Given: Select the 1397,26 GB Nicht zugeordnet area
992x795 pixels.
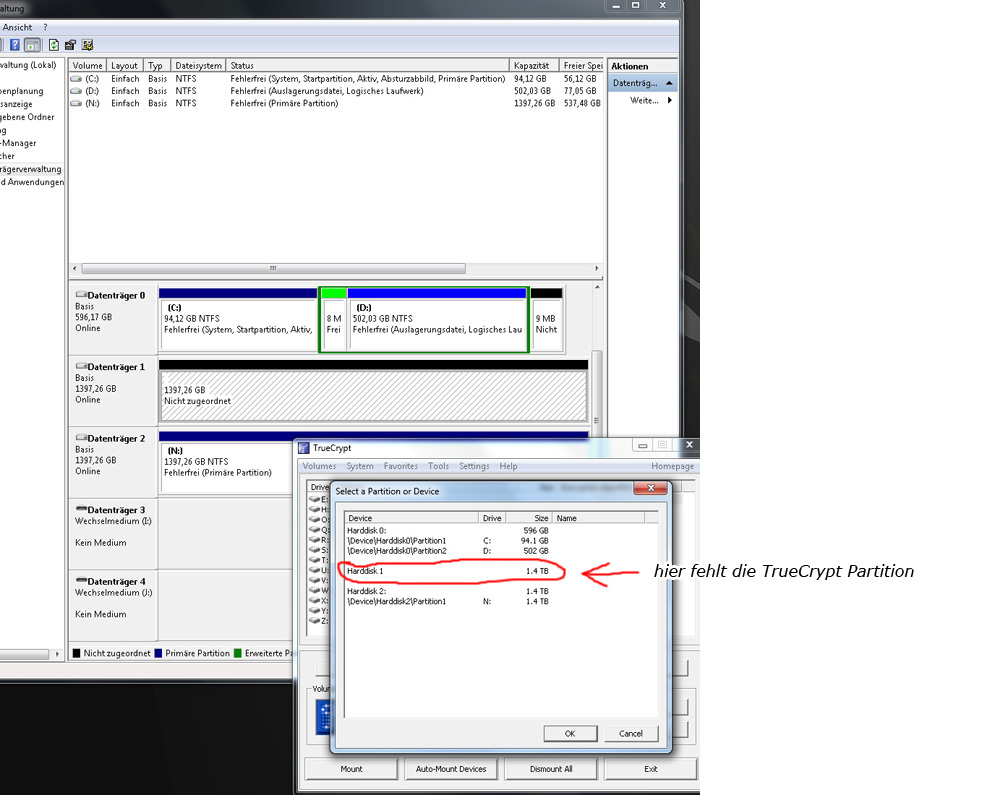Looking at the screenshot, I should (x=373, y=391).
